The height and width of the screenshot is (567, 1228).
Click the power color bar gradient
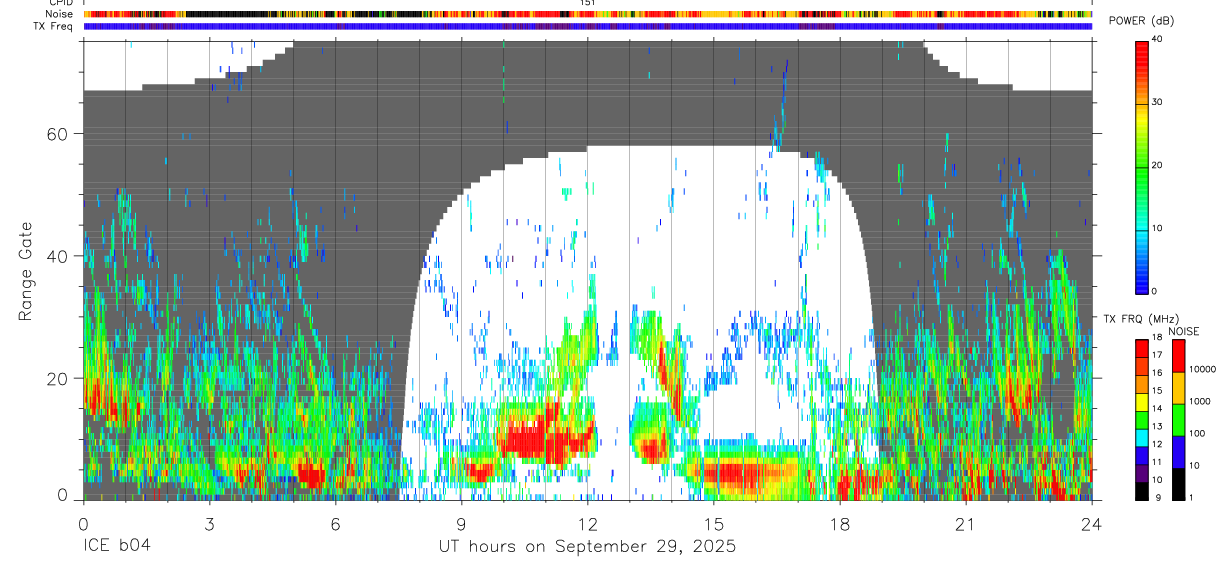click(1141, 166)
